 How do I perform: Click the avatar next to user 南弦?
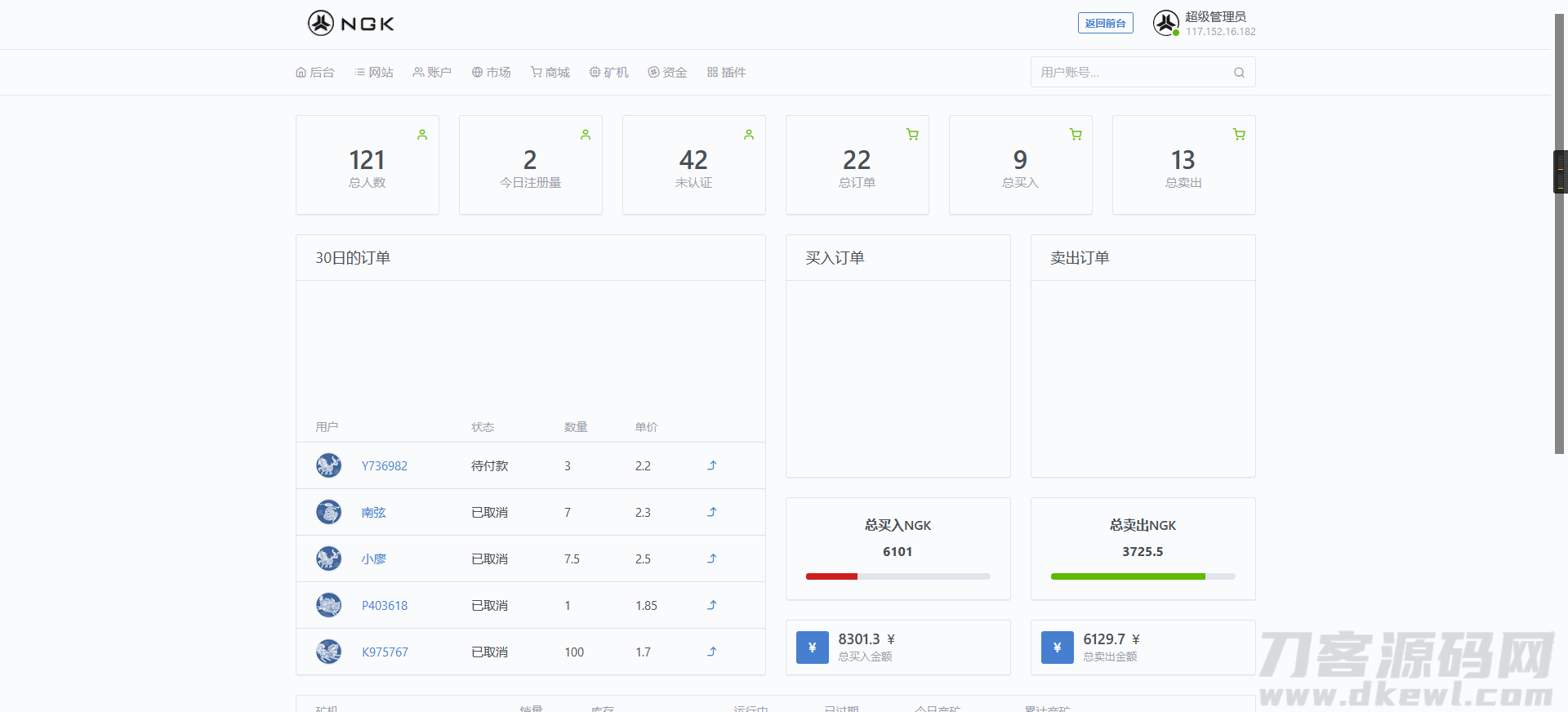coord(328,512)
